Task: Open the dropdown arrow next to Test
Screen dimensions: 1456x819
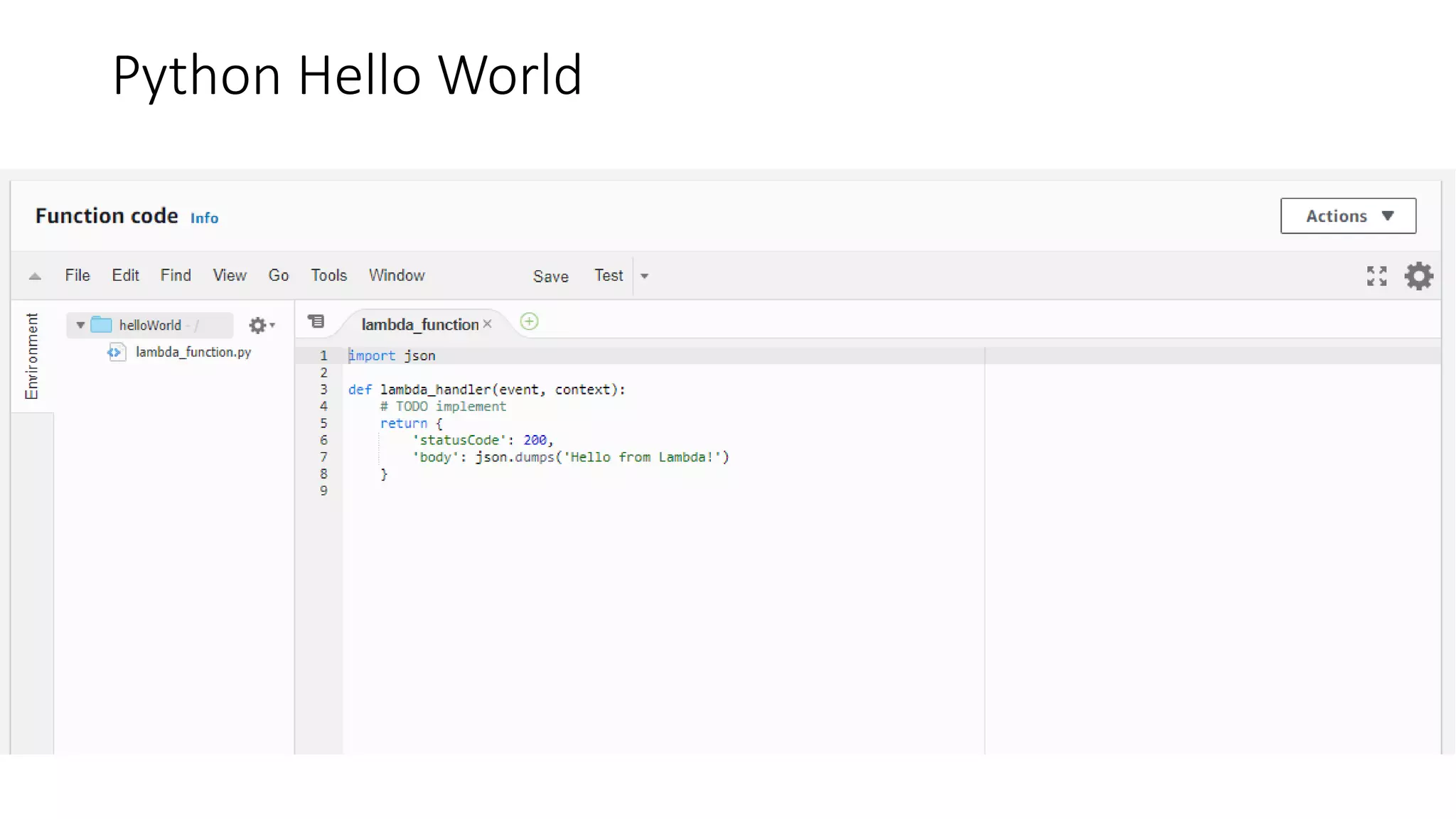Action: pos(645,277)
